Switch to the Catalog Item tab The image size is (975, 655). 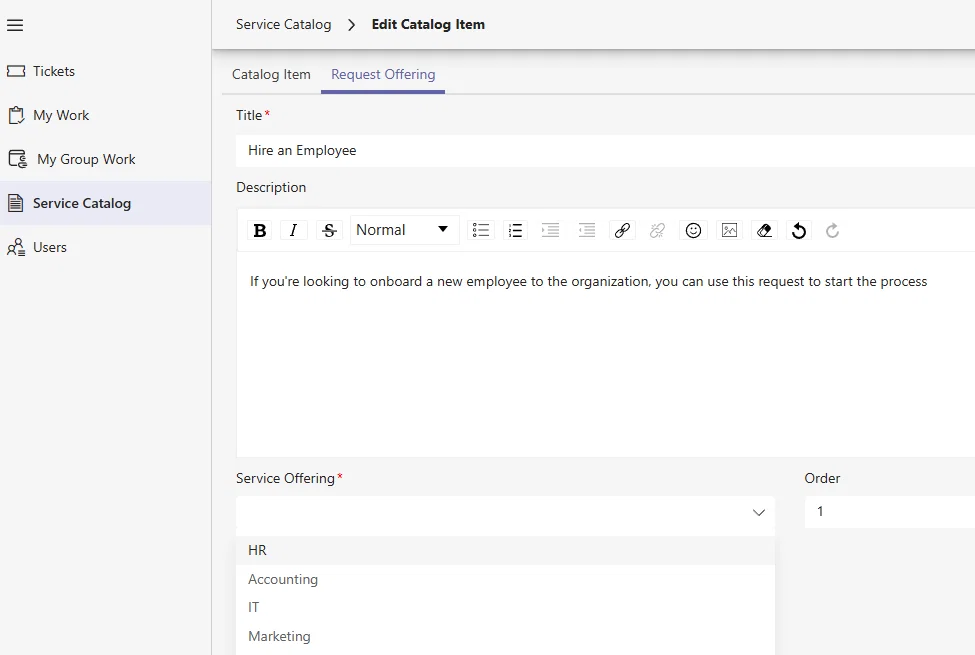[271, 75]
